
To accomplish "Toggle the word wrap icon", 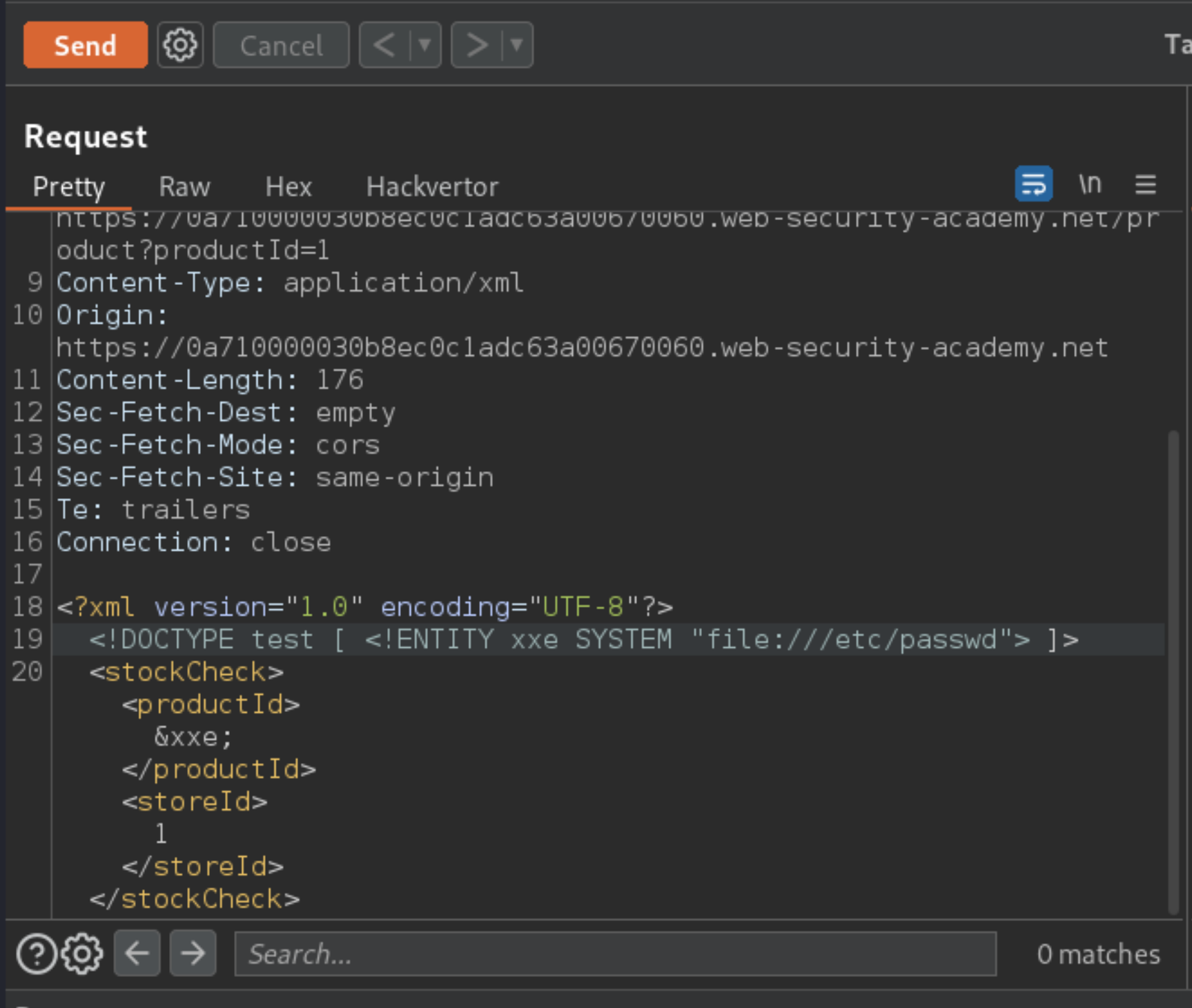I will pos(1033,184).
